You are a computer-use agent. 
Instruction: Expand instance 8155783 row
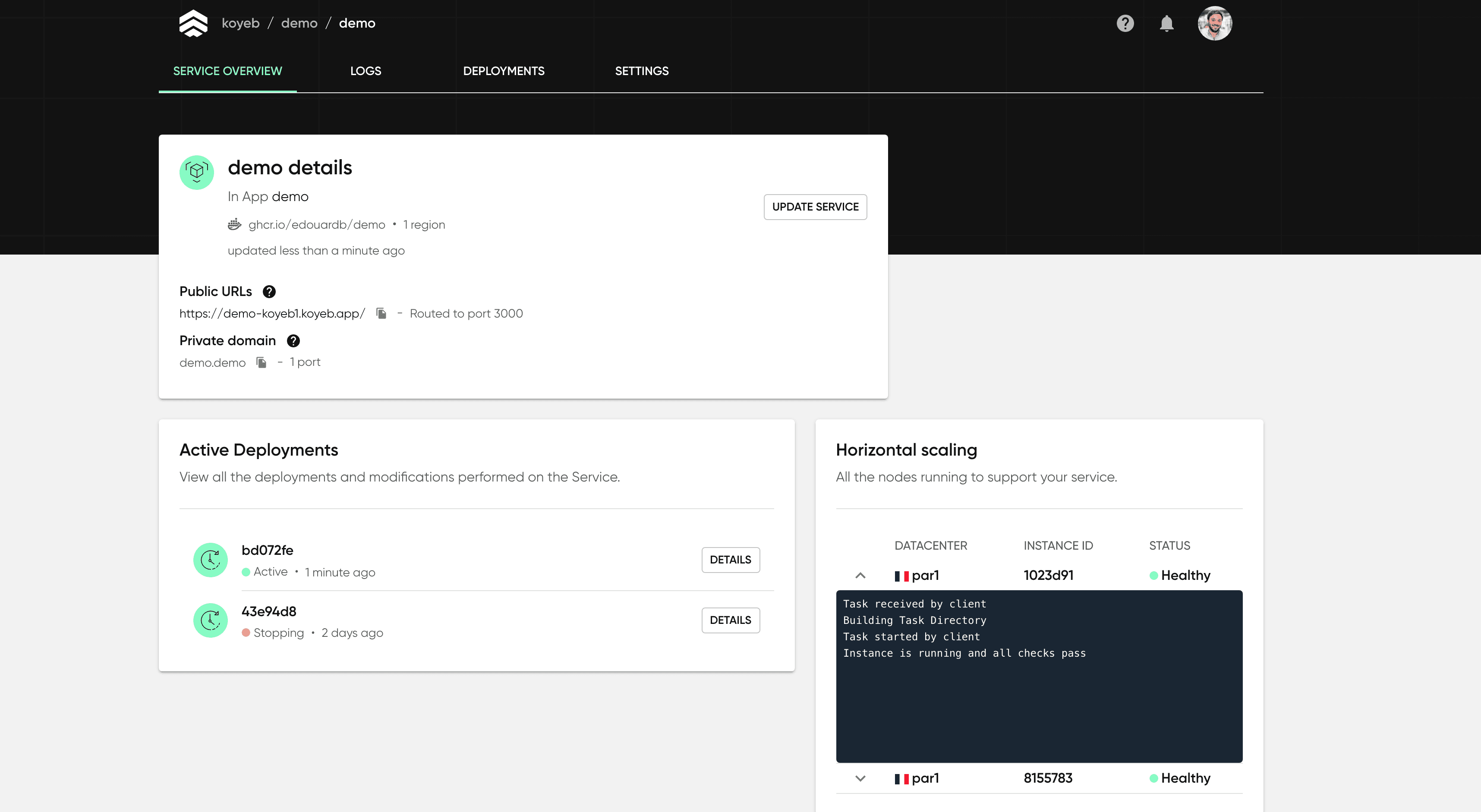[860, 778]
